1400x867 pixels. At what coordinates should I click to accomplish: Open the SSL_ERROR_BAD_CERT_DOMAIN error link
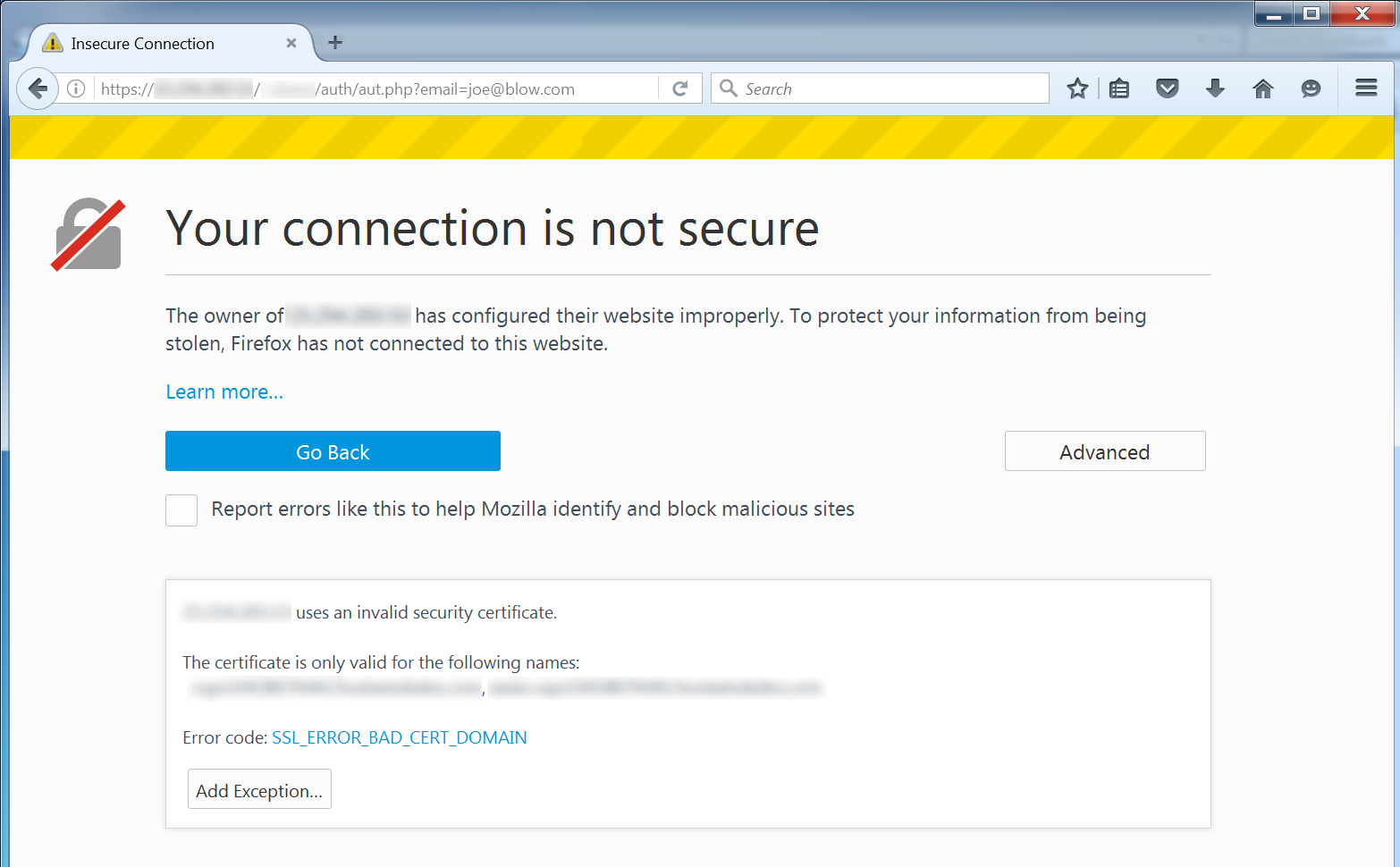[x=399, y=737]
